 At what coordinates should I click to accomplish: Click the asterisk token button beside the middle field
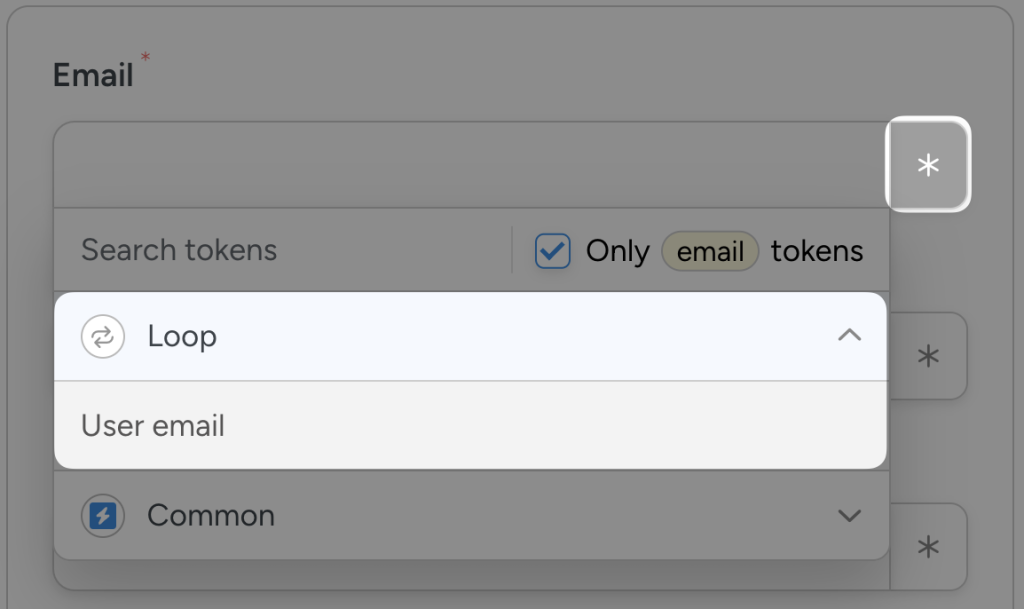tap(927, 356)
